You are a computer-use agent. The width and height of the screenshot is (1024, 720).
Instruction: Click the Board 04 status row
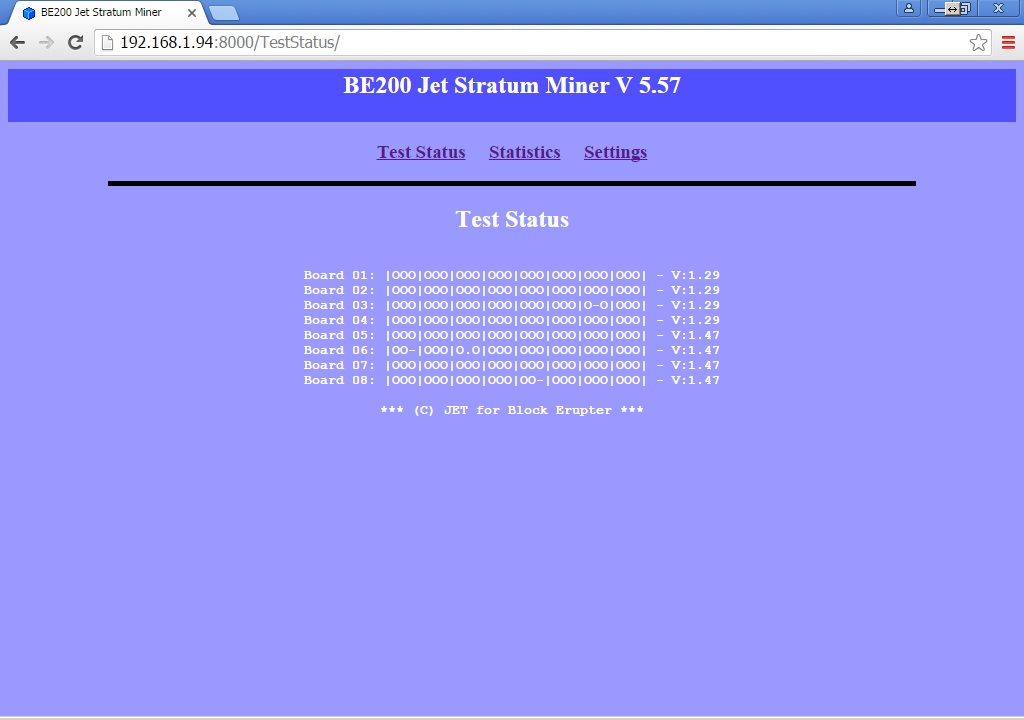point(511,320)
